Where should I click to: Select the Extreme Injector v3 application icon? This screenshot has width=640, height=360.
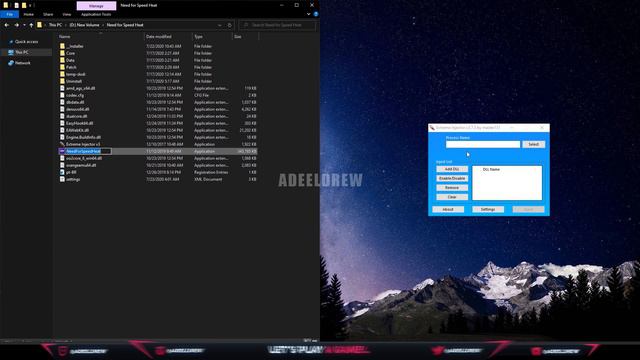[x=62, y=144]
